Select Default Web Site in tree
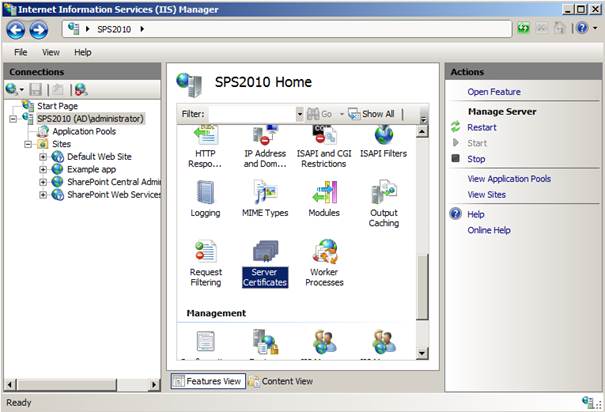This screenshot has height=412, width=605. (99, 157)
